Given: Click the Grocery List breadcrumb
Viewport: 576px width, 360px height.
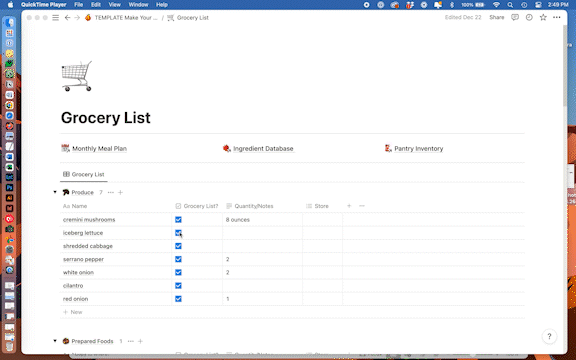Looking at the screenshot, I should 188,18.
